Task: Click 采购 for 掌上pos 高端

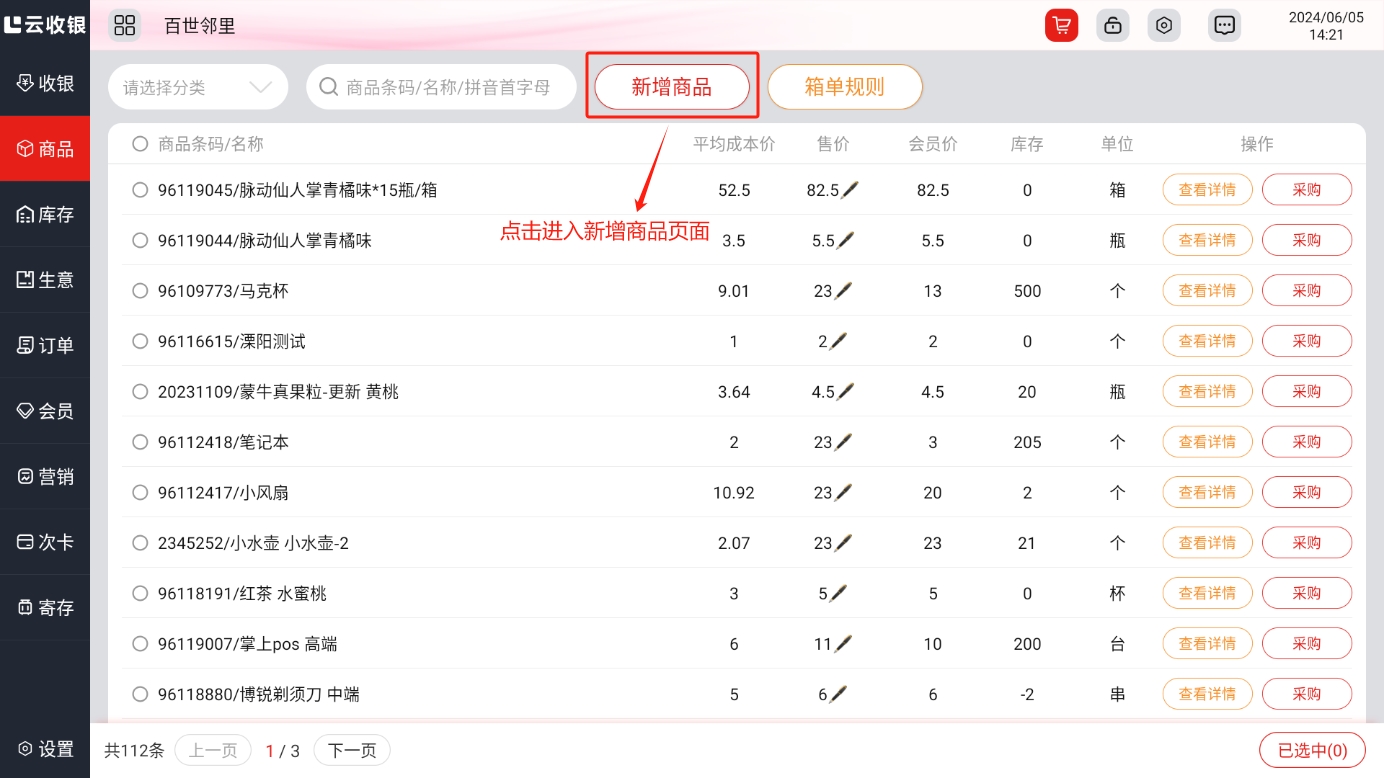Action: [1306, 644]
